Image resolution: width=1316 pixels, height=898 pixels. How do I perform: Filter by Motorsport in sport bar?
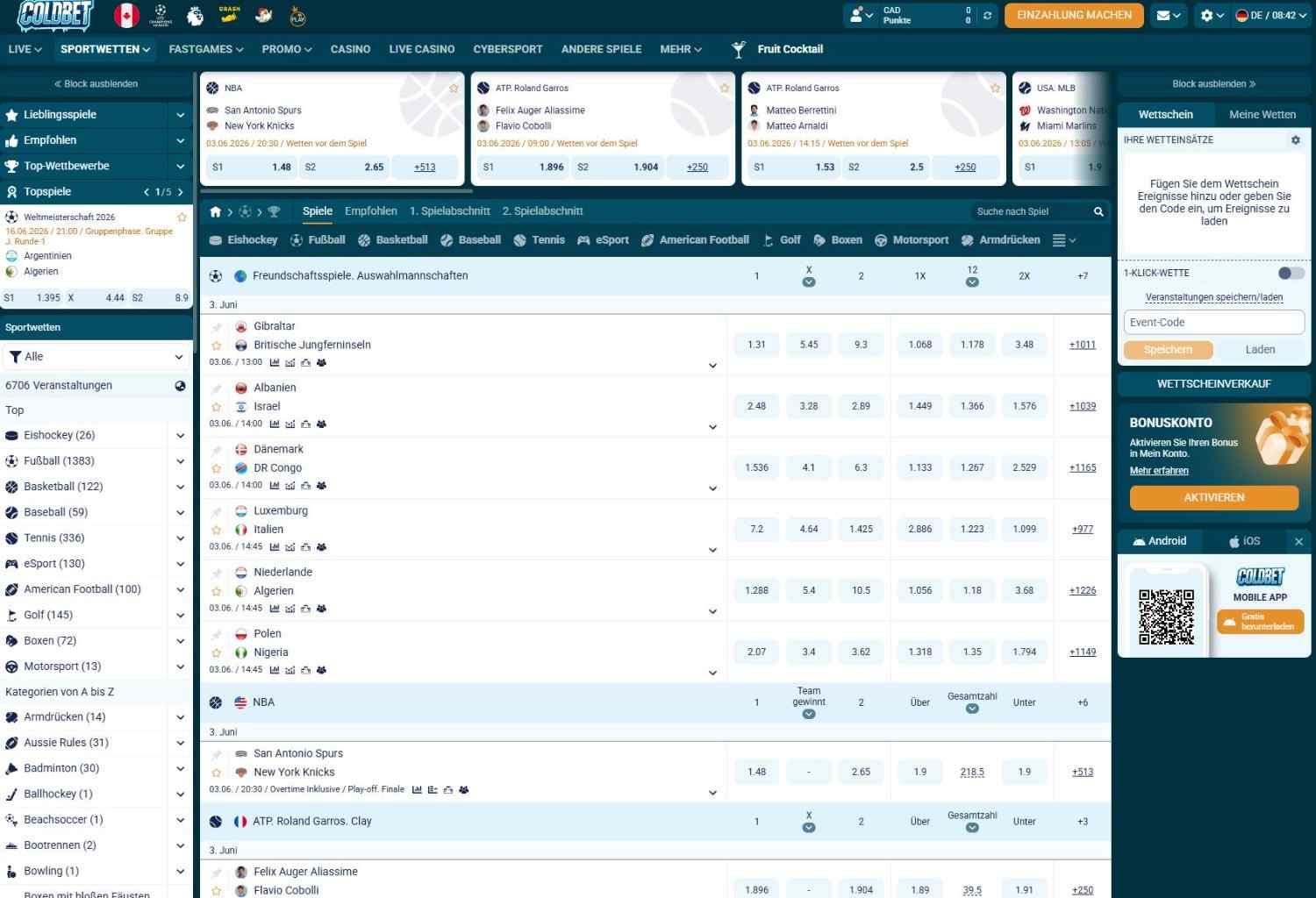pyautogui.click(x=912, y=240)
